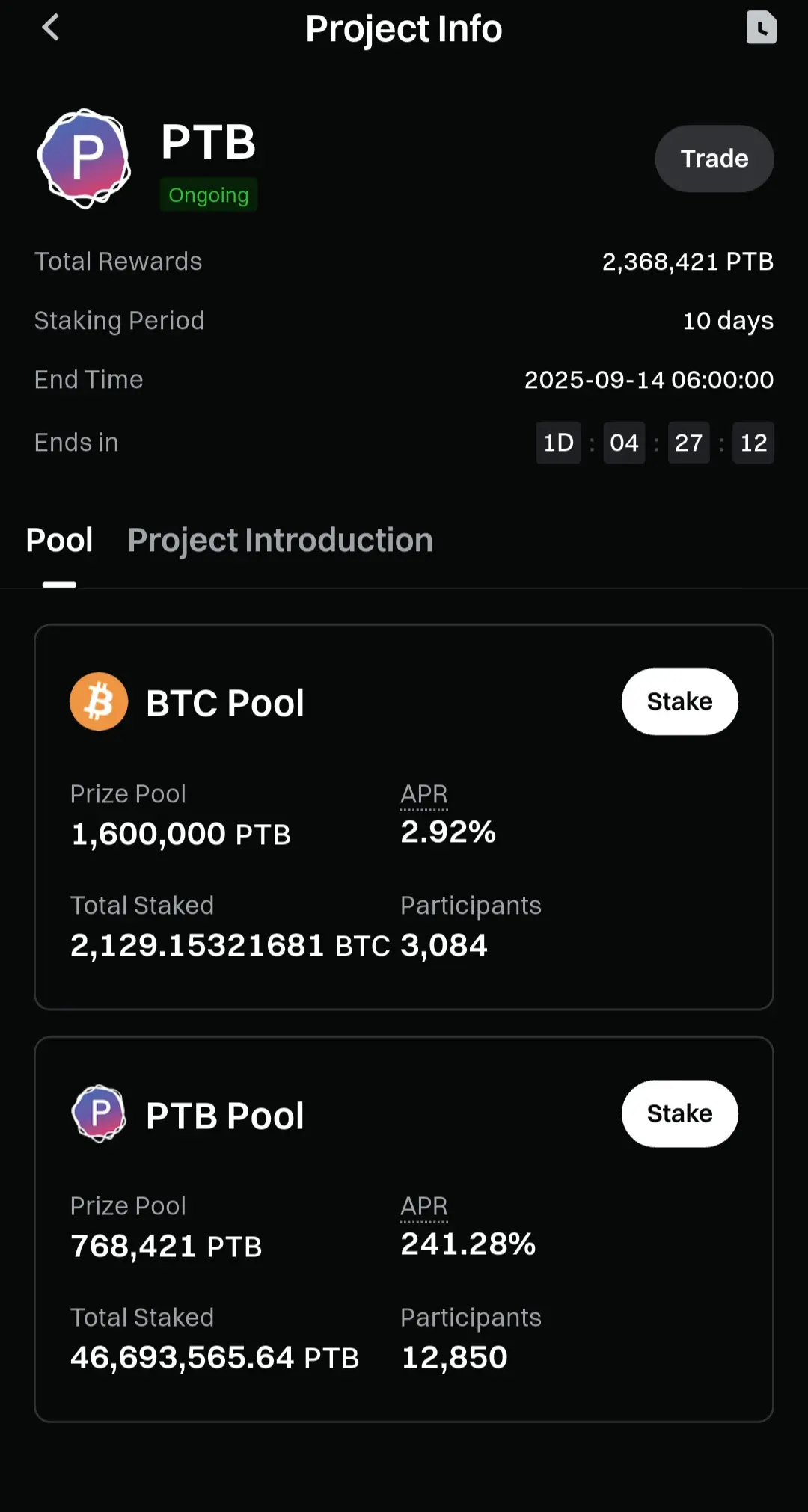Stake in the PTB Pool
The width and height of the screenshot is (808, 1512).
point(679,1113)
